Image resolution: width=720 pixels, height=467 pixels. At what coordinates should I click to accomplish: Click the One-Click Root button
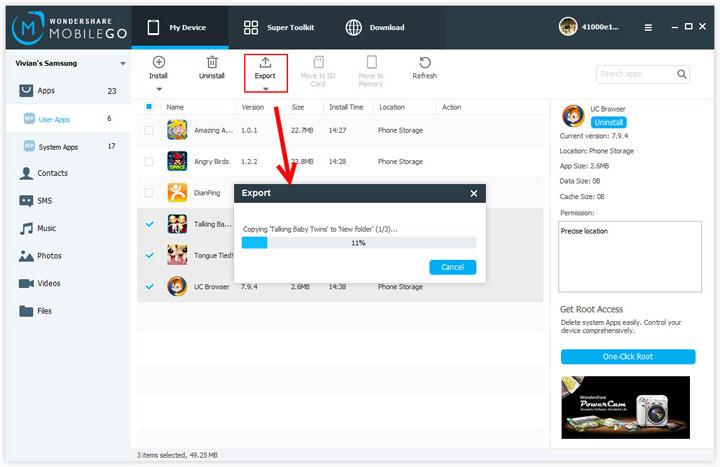(628, 356)
